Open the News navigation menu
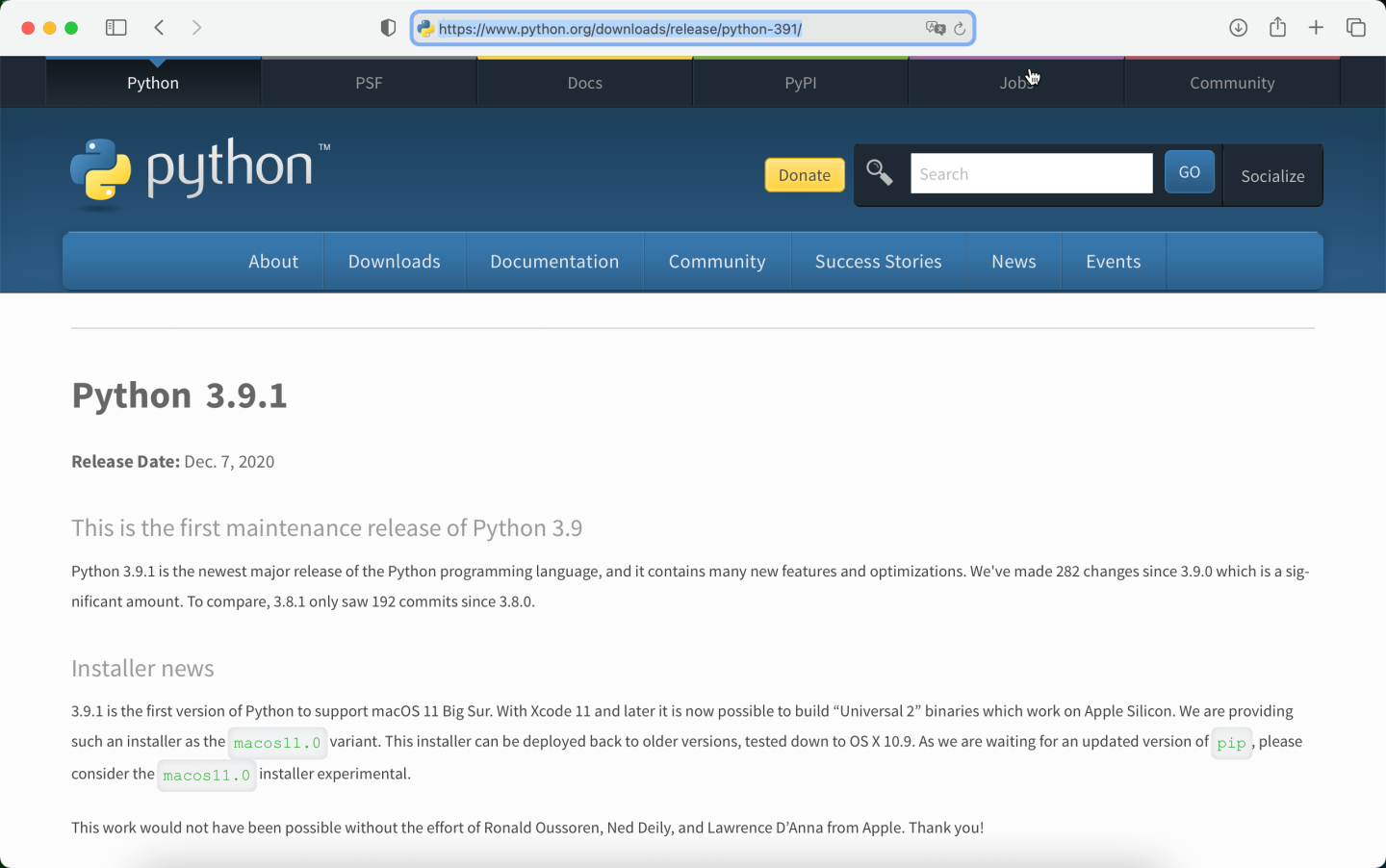 coord(1014,262)
